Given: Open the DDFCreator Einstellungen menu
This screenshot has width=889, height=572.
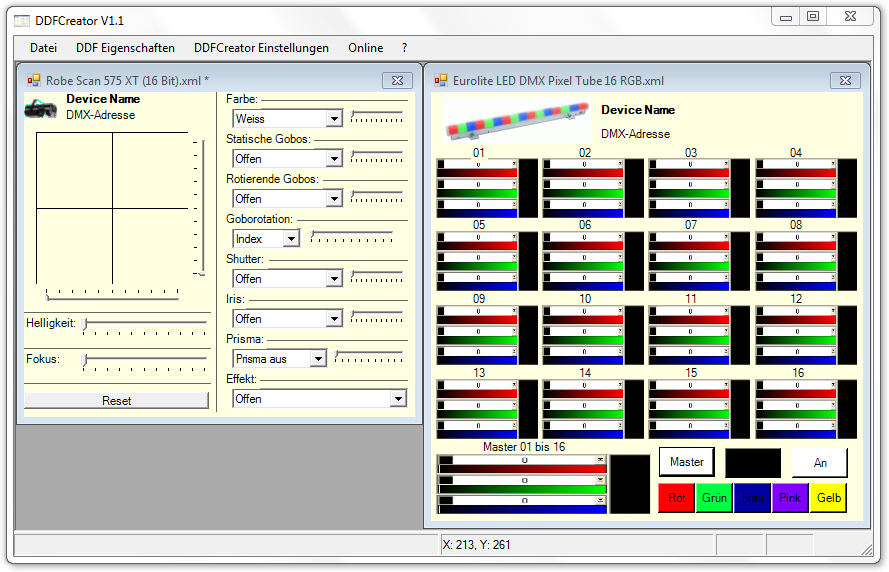Looking at the screenshot, I should point(261,48).
